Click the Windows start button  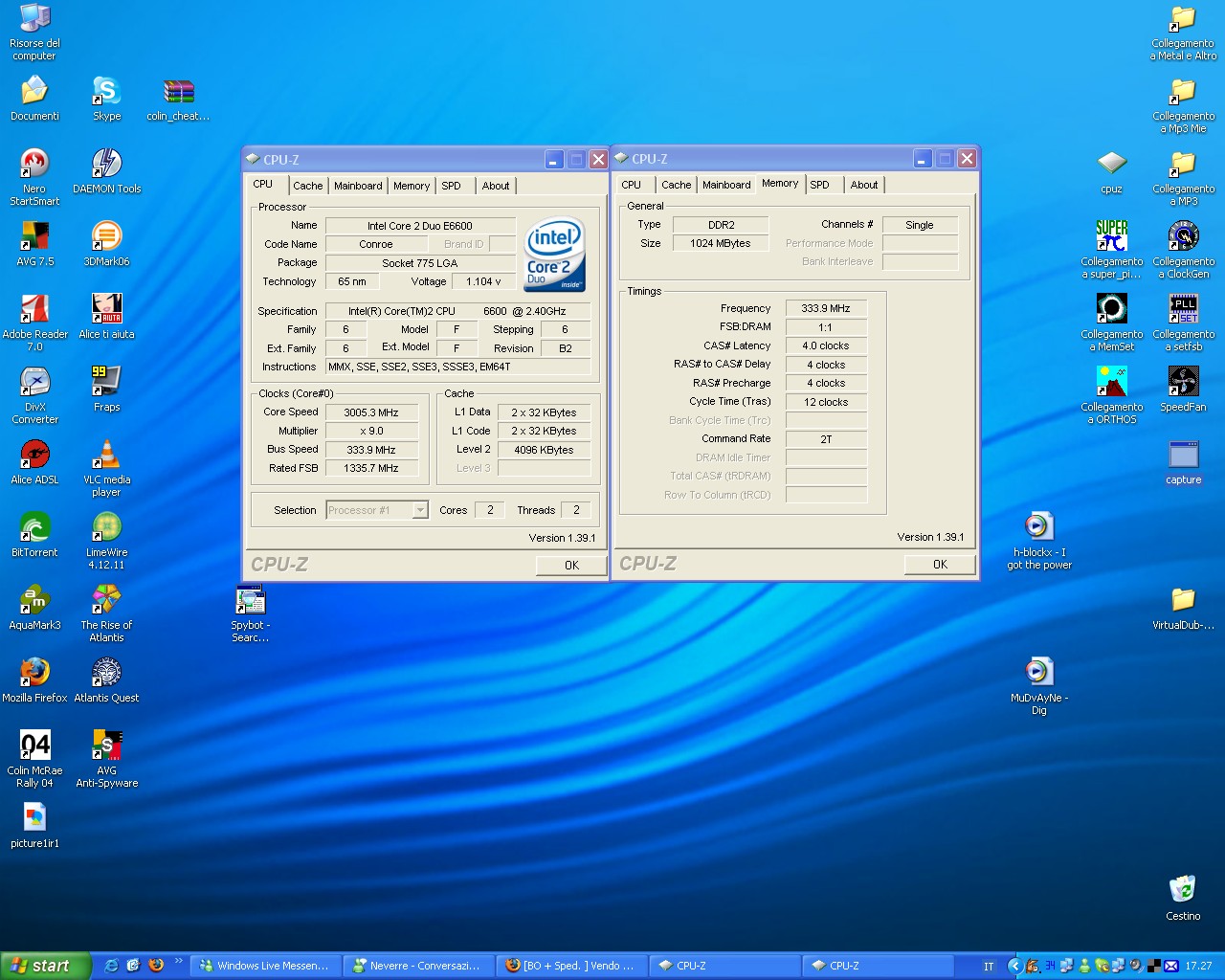[45, 966]
